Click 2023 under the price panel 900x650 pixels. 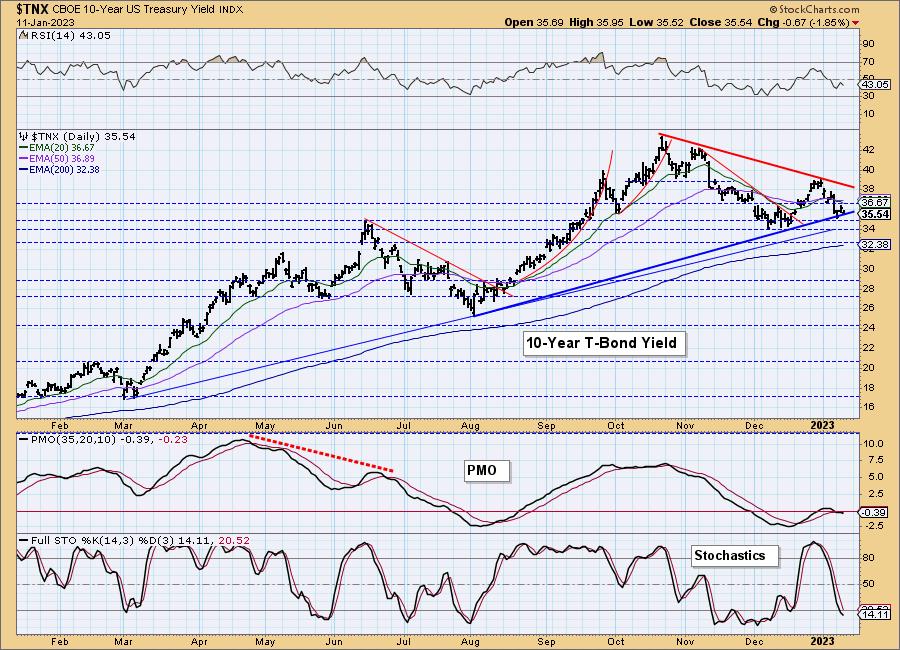pos(822,425)
